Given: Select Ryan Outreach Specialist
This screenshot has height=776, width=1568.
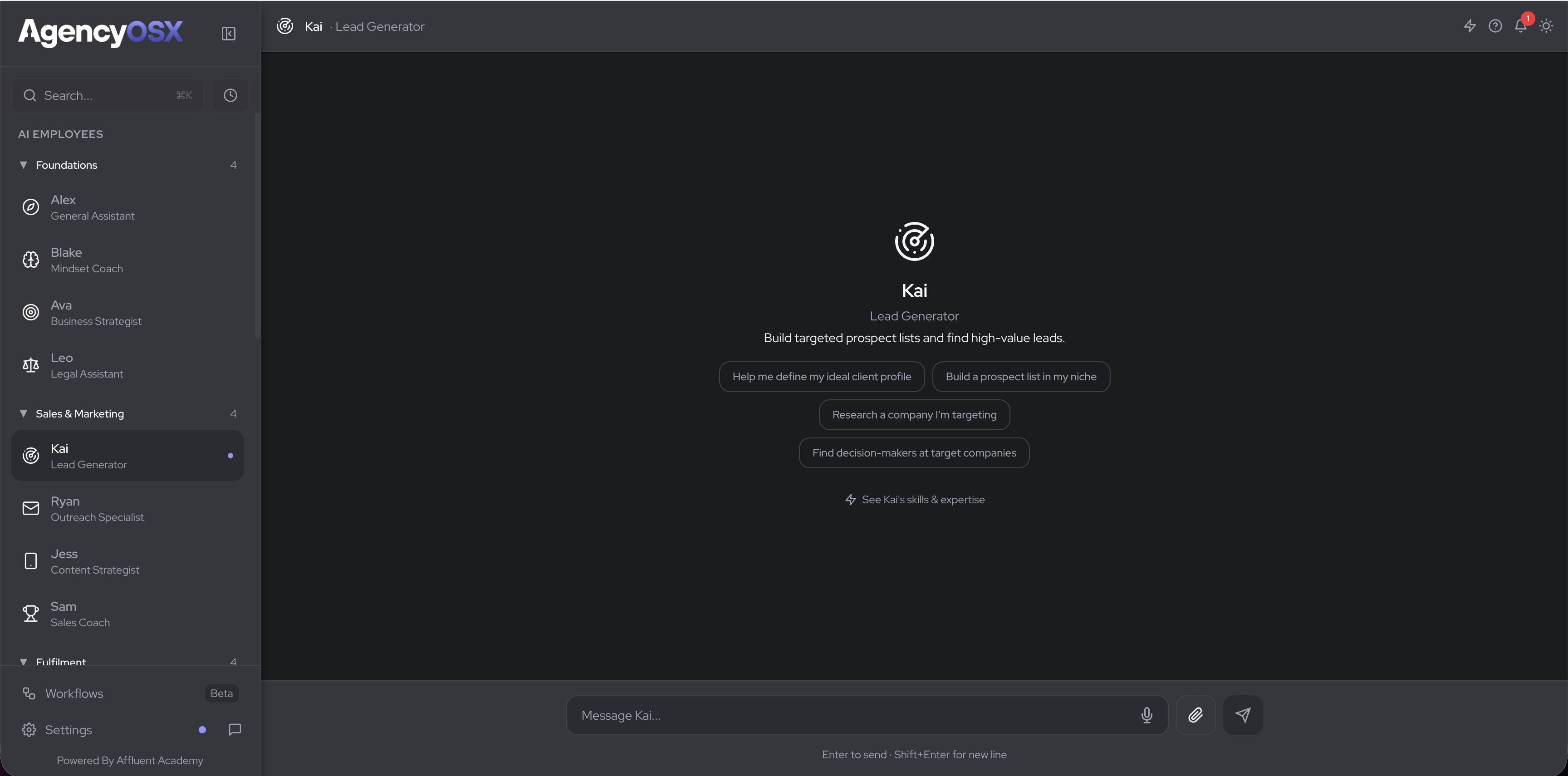Looking at the screenshot, I should 127,509.
